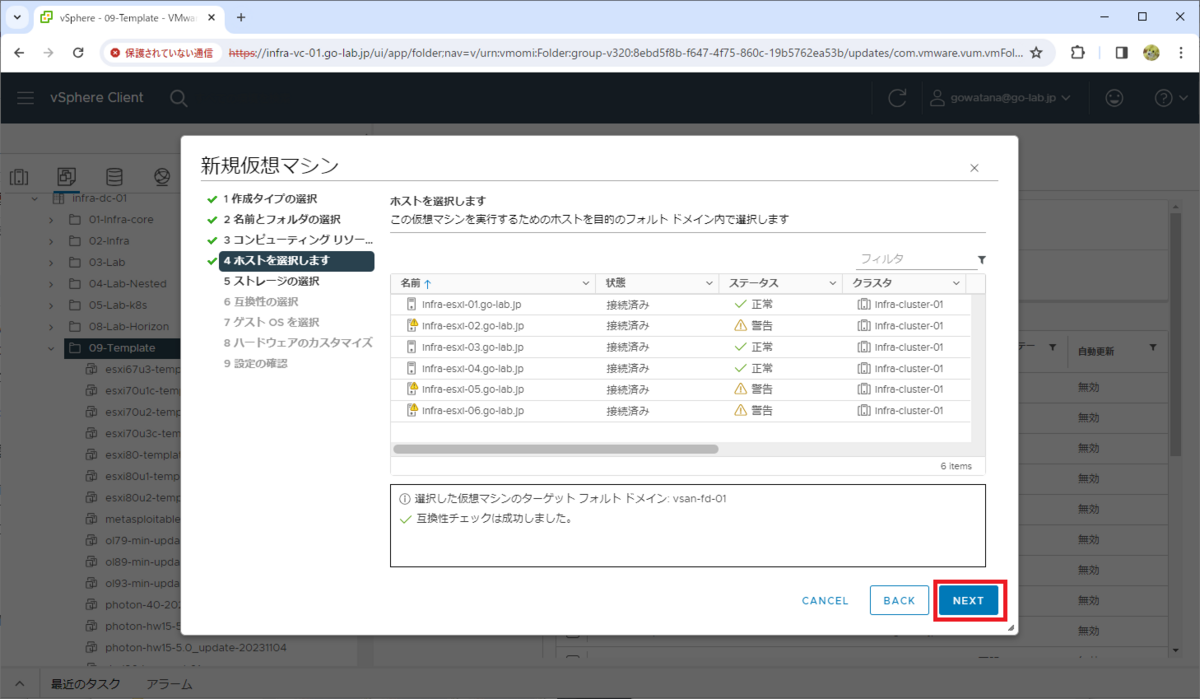
Task: Open a new Chrome tab with plus
Action: [241, 17]
